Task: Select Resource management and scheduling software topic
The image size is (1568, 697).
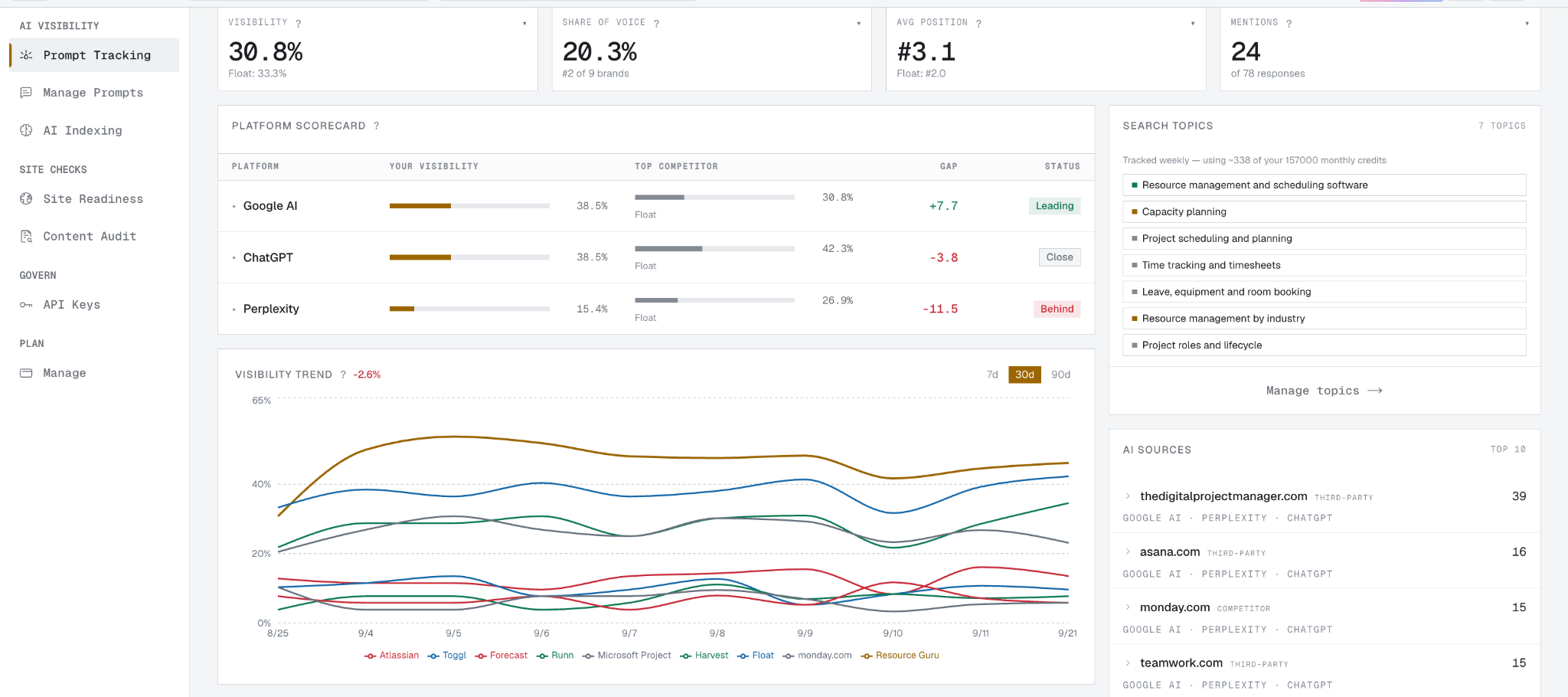Action: click(x=1324, y=185)
